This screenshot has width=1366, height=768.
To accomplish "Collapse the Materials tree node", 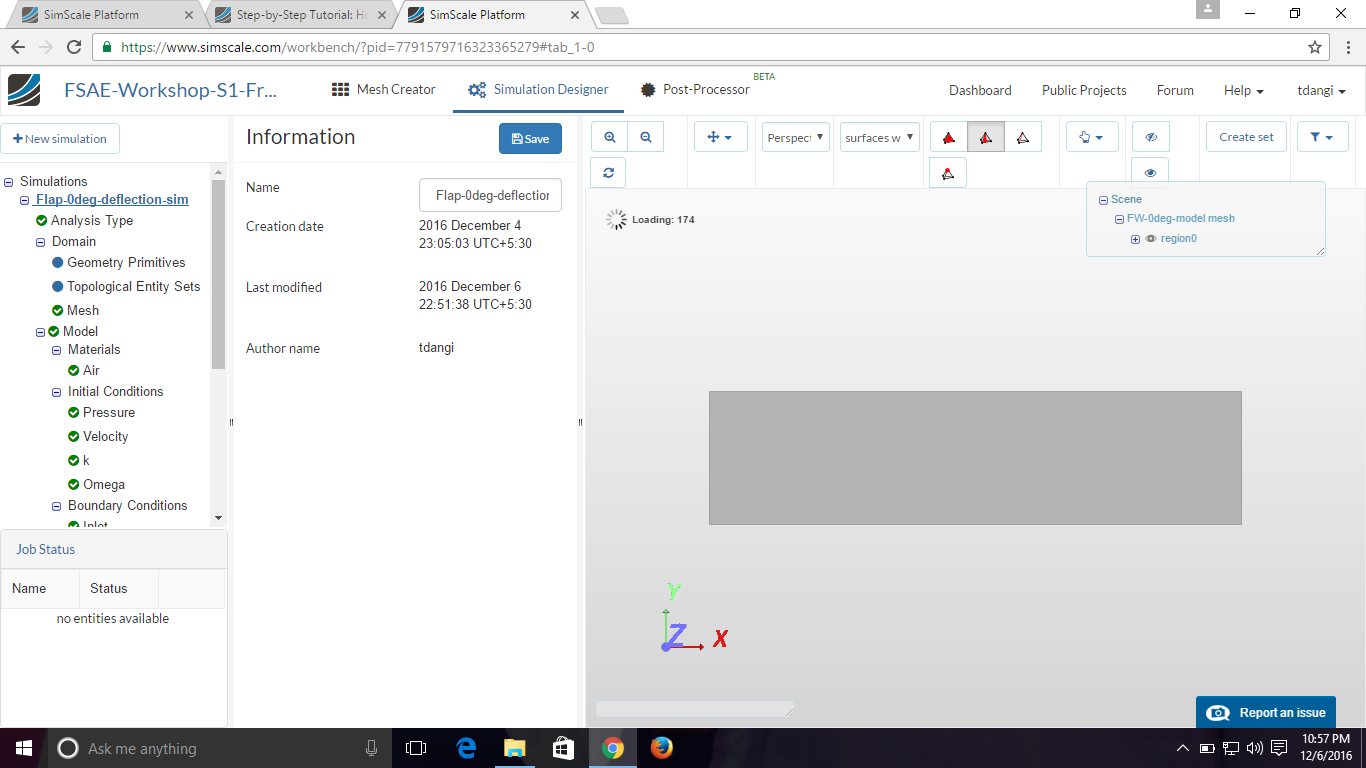I will pos(57,350).
